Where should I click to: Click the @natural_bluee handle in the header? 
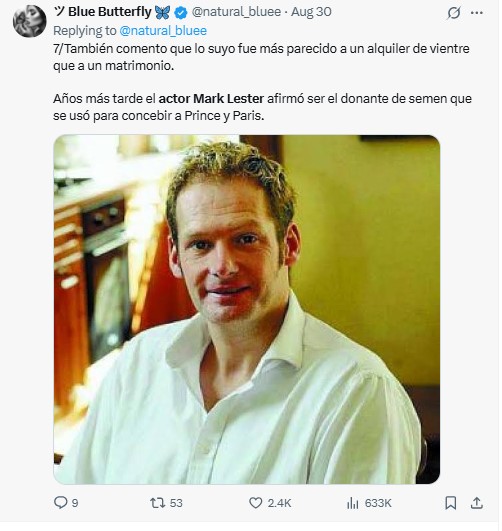point(238,12)
